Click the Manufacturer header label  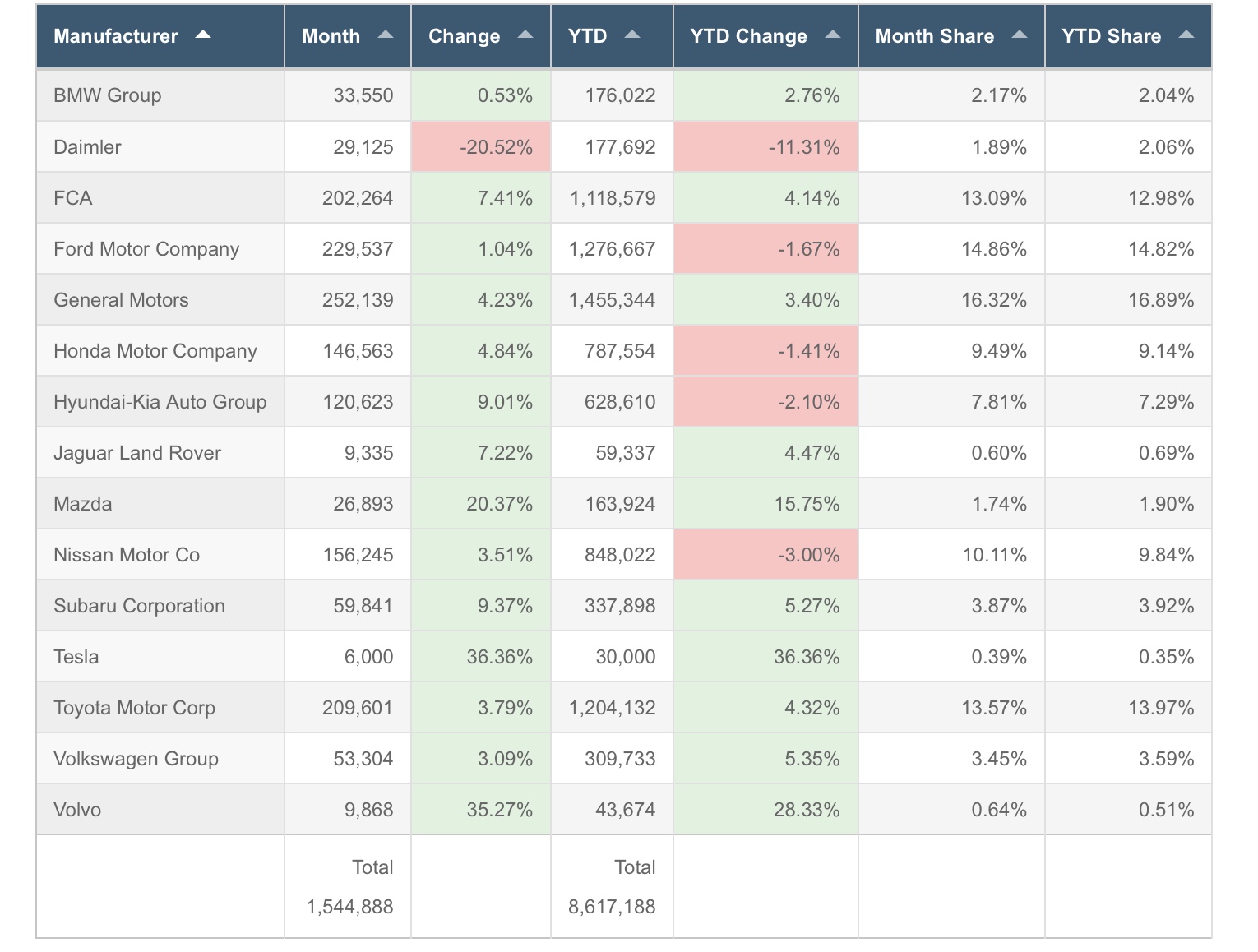(x=115, y=36)
